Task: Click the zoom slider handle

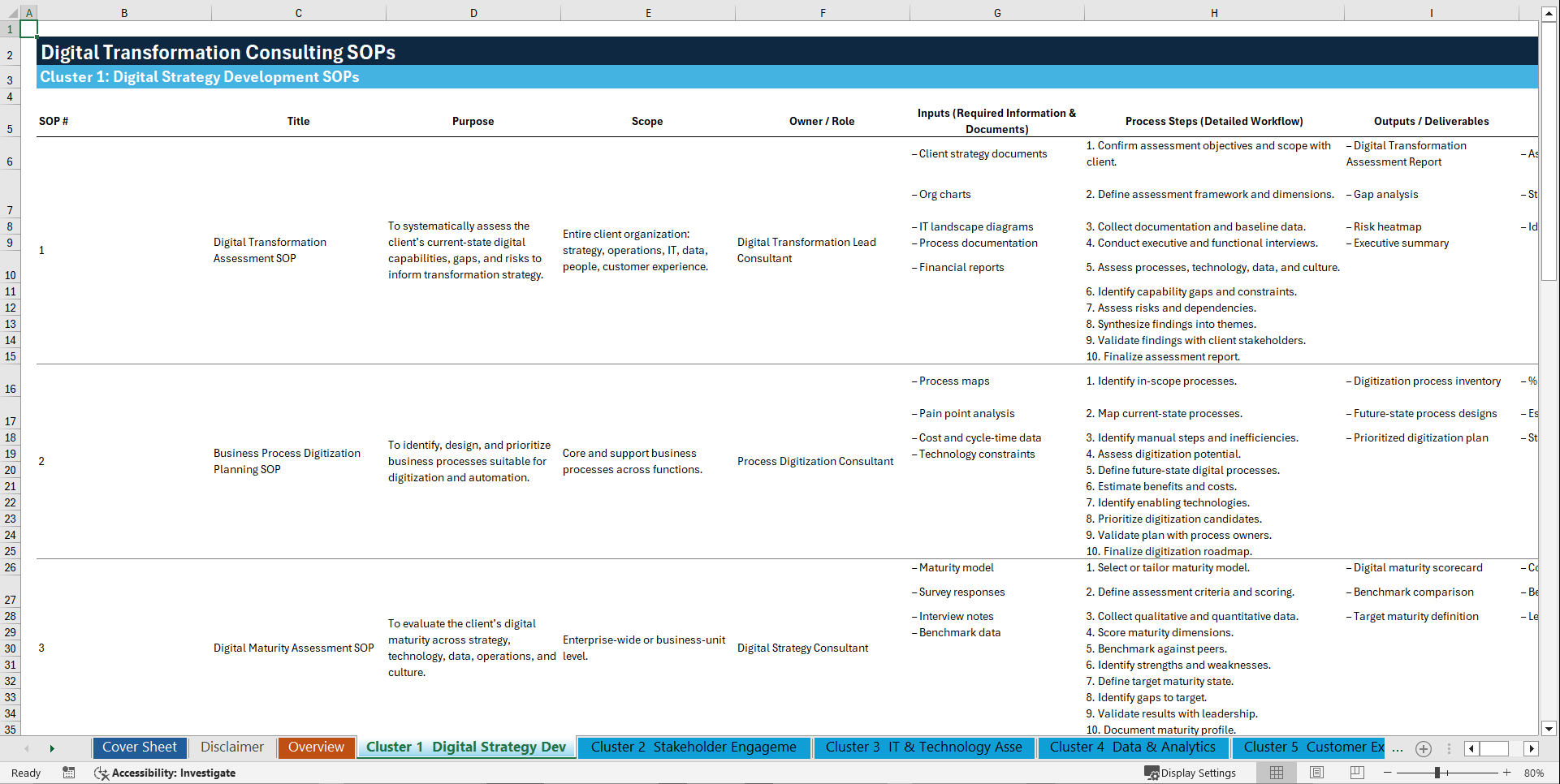Action: click(1437, 773)
